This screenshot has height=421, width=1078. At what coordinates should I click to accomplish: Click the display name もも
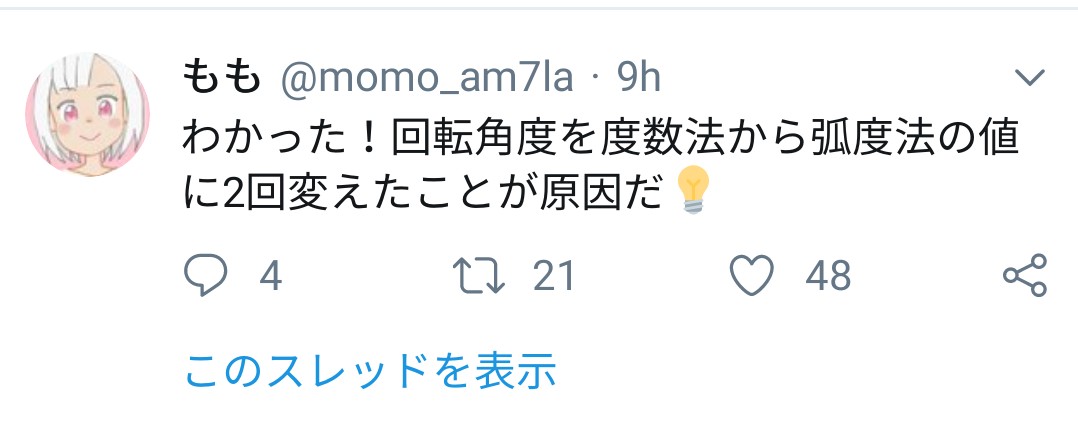coord(223,79)
